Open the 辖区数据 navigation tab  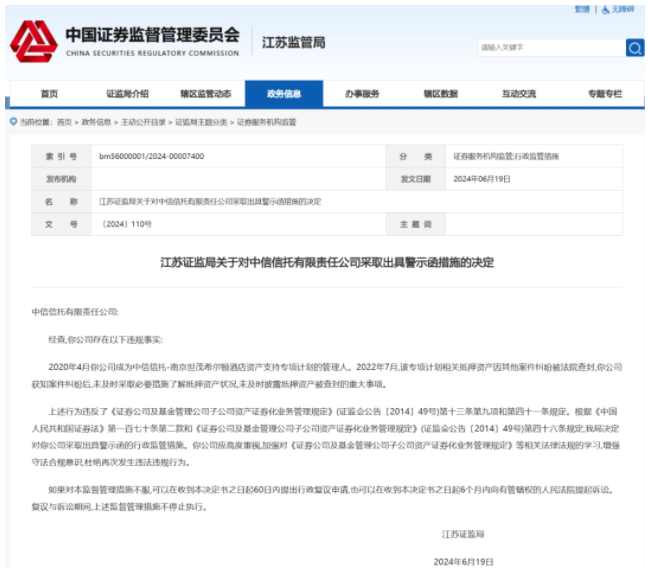click(441, 94)
